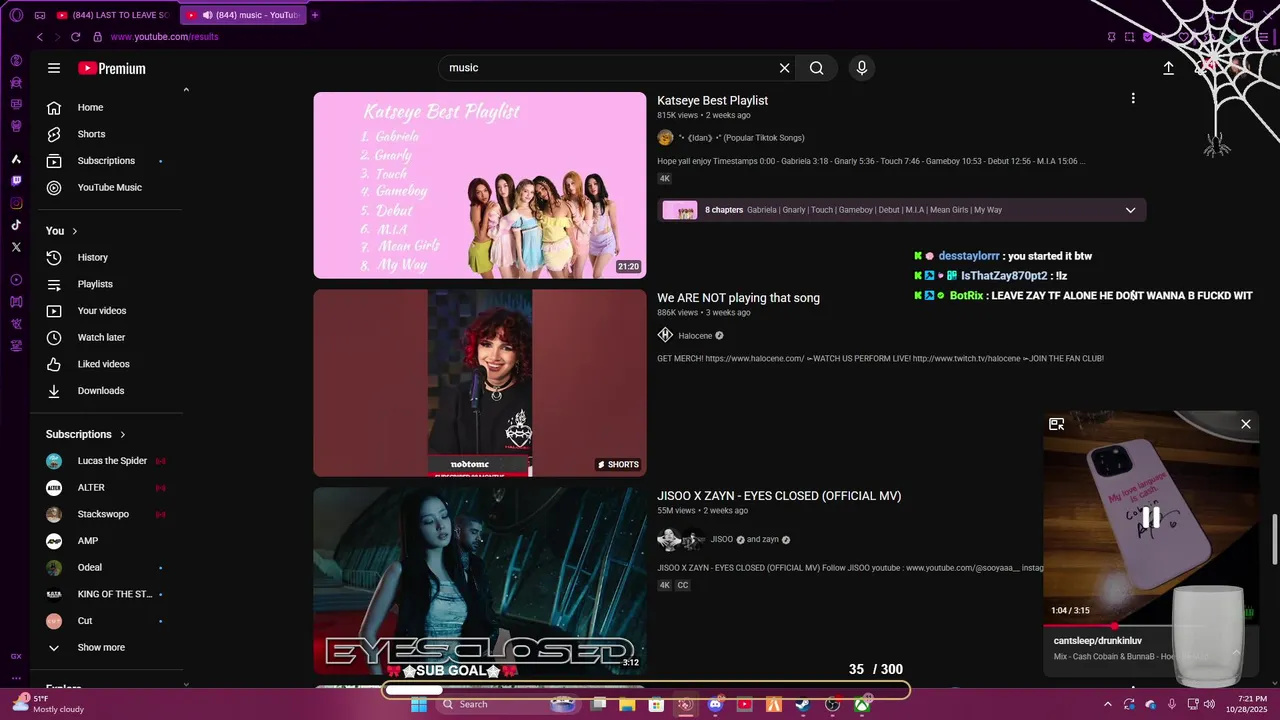Open X (Twitter) in the browser sidebar
Image resolution: width=1280 pixels, height=720 pixels.
(x=16, y=246)
